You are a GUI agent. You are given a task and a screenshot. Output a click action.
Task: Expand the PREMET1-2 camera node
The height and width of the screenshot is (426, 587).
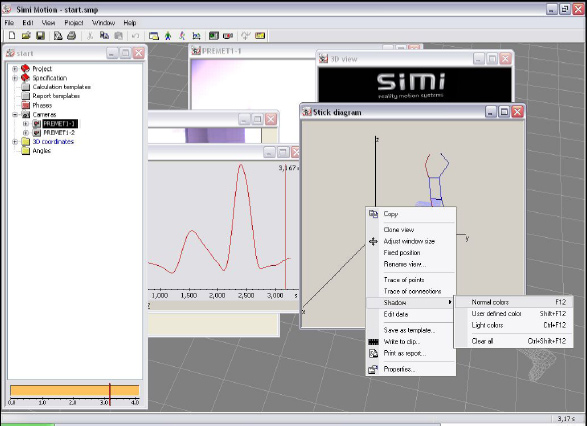click(x=25, y=133)
